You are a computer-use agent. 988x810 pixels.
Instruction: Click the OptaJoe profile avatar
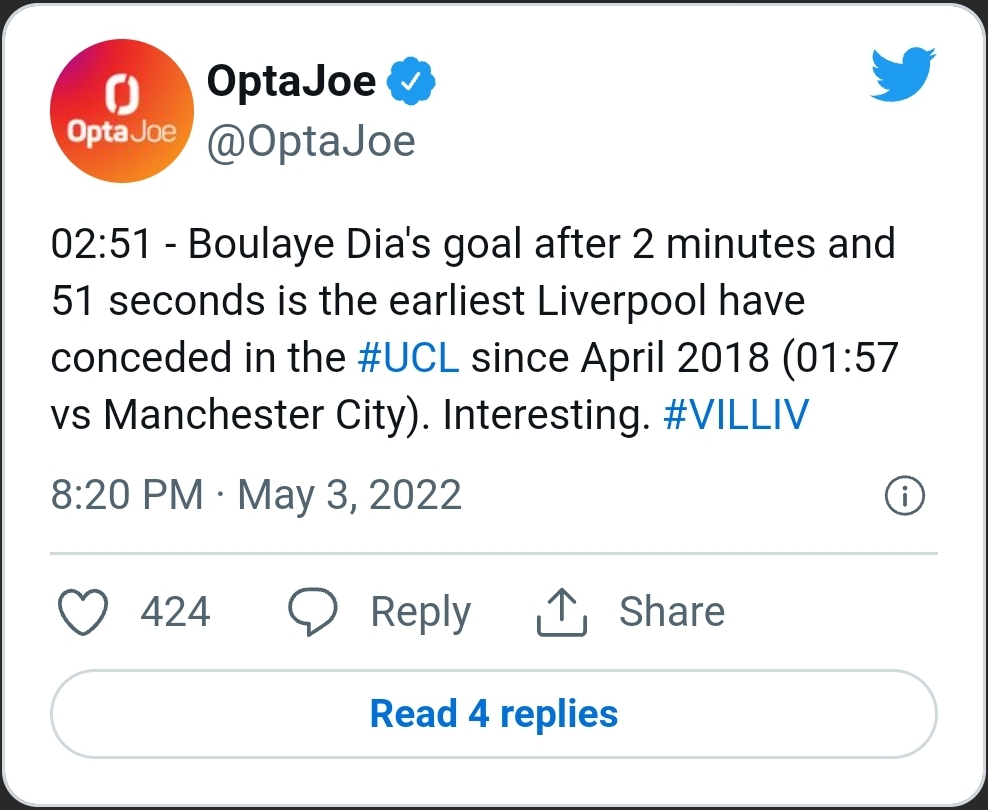click(x=122, y=111)
